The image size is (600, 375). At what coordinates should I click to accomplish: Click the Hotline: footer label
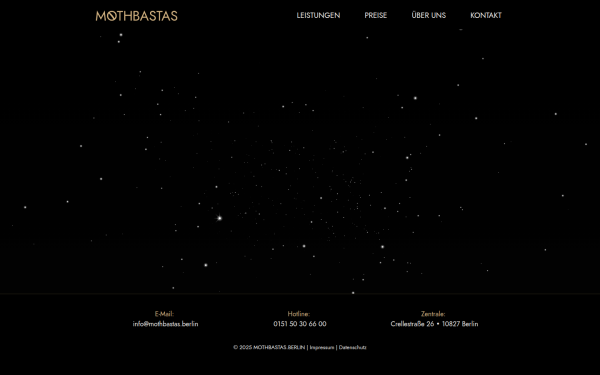[299, 314]
